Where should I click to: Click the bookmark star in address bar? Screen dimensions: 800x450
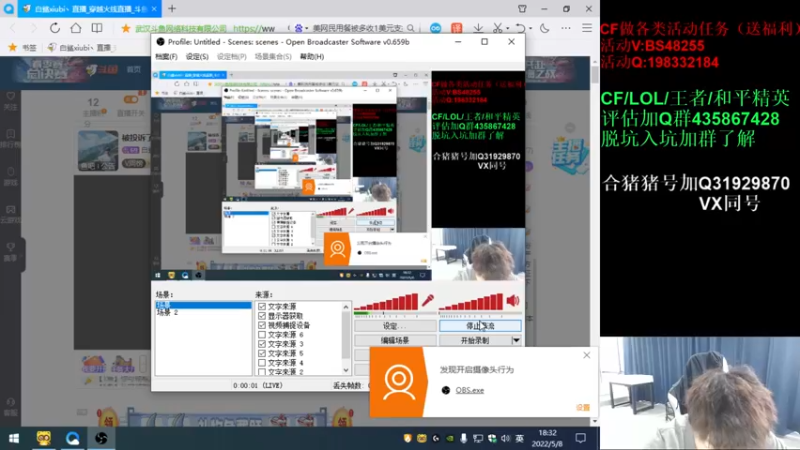[x=126, y=28]
